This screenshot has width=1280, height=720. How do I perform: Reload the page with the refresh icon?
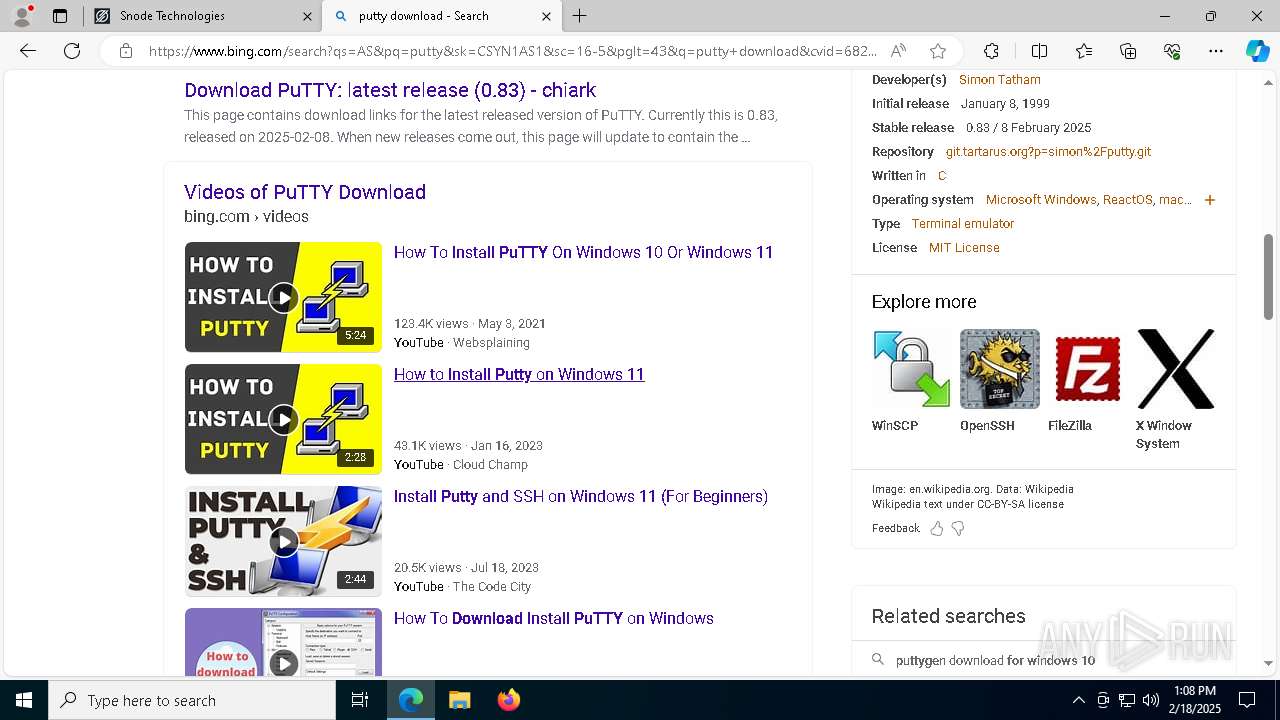click(x=72, y=51)
